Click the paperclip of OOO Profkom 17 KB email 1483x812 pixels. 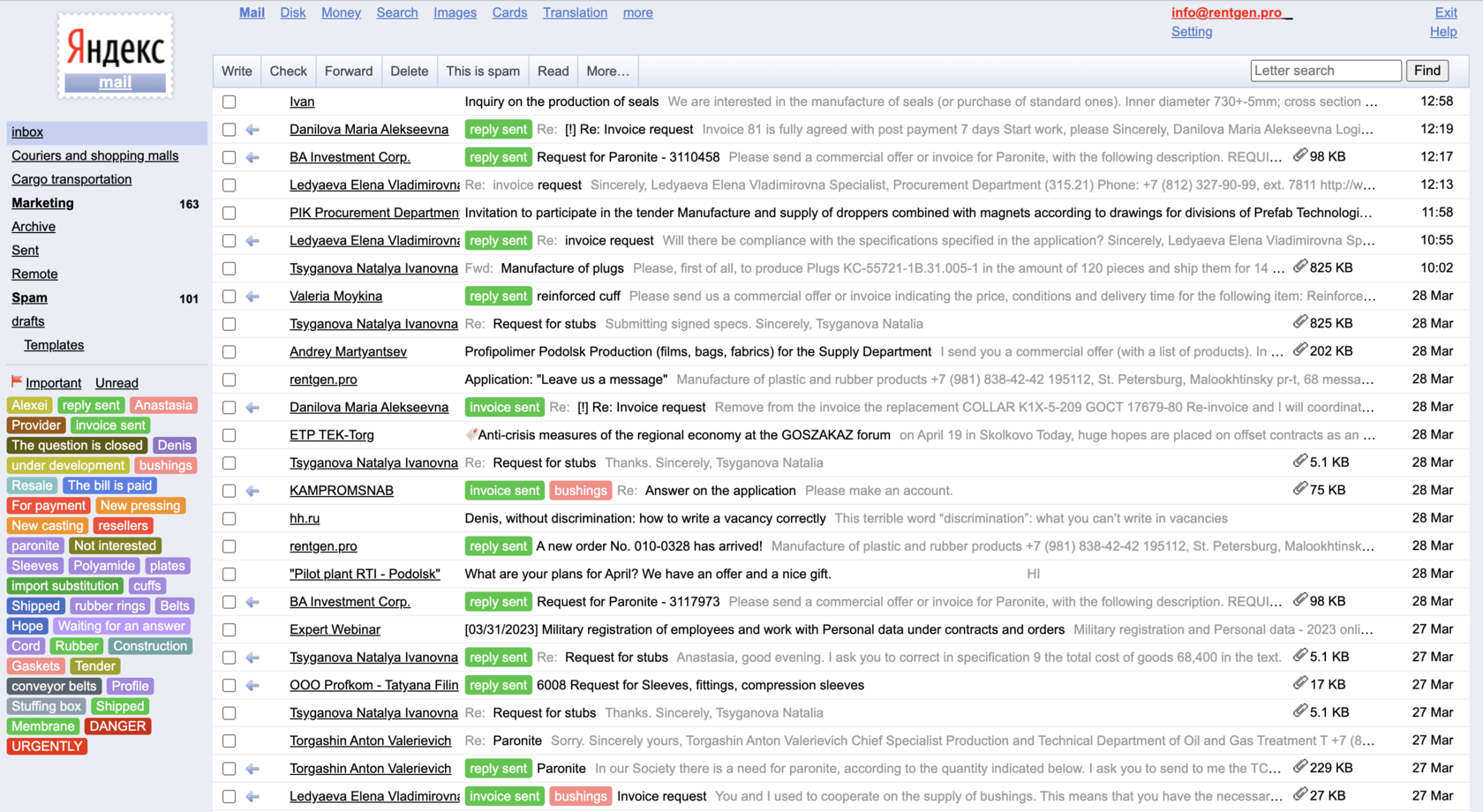click(1299, 684)
